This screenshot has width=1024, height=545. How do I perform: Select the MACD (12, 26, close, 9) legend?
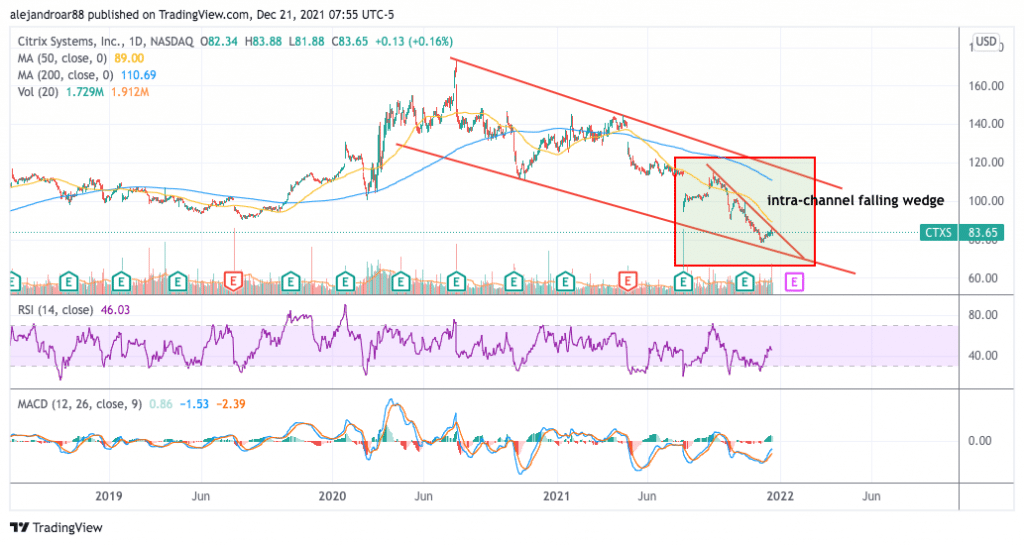[80, 405]
